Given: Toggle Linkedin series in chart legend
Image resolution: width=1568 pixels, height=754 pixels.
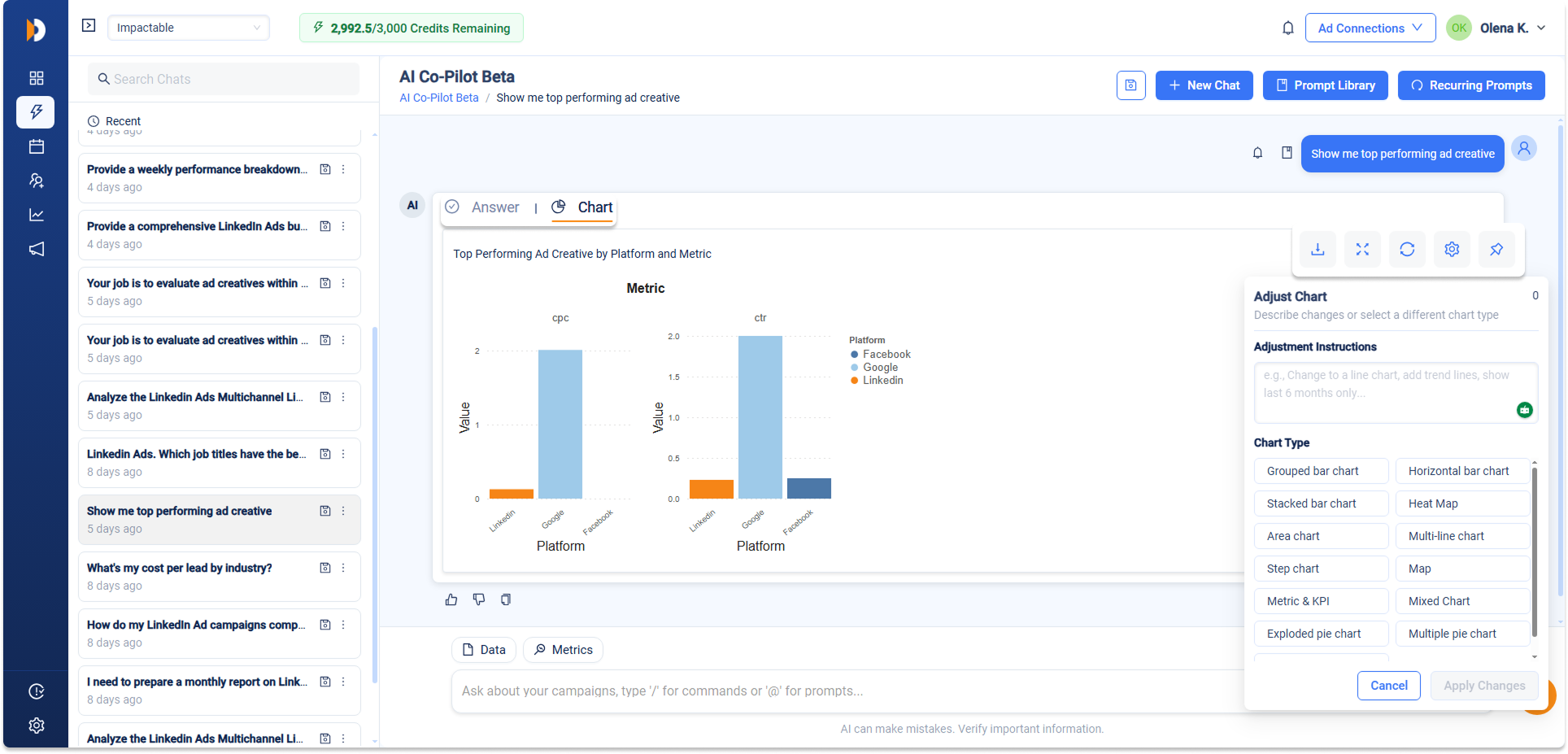Looking at the screenshot, I should click(x=882, y=381).
